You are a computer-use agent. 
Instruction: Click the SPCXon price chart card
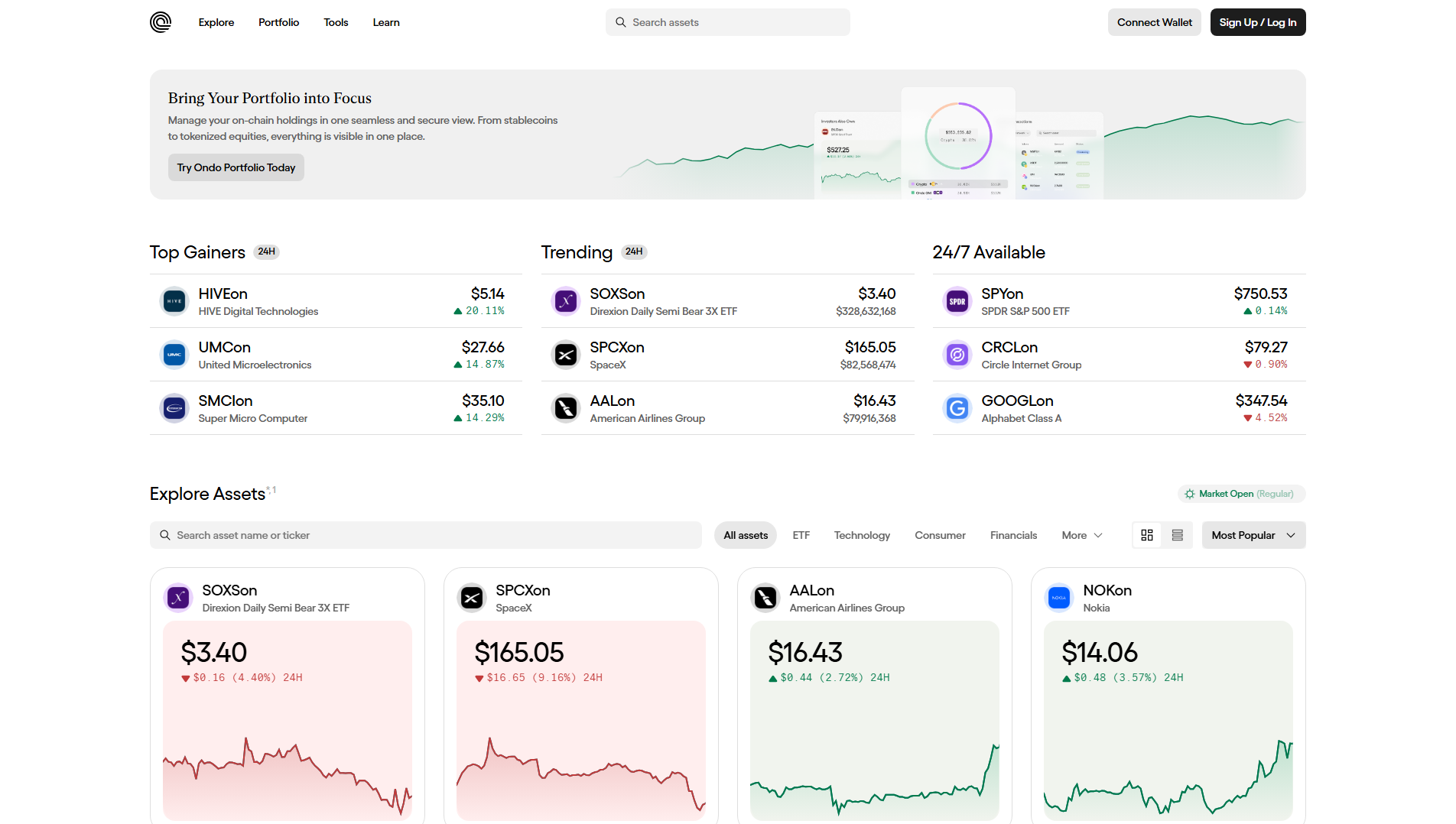(x=581, y=721)
